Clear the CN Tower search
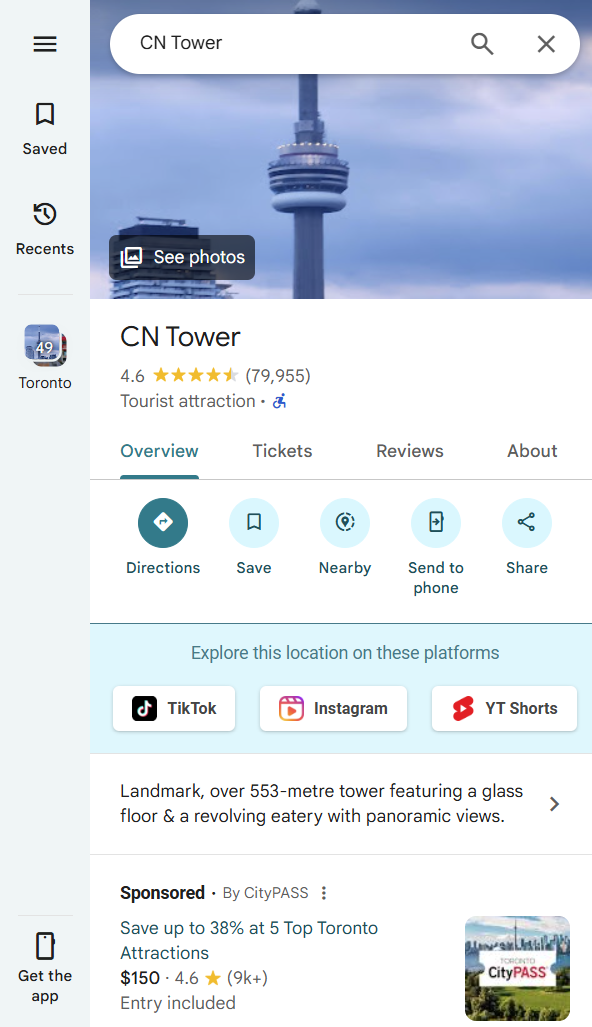The height and width of the screenshot is (1027, 592). click(546, 44)
